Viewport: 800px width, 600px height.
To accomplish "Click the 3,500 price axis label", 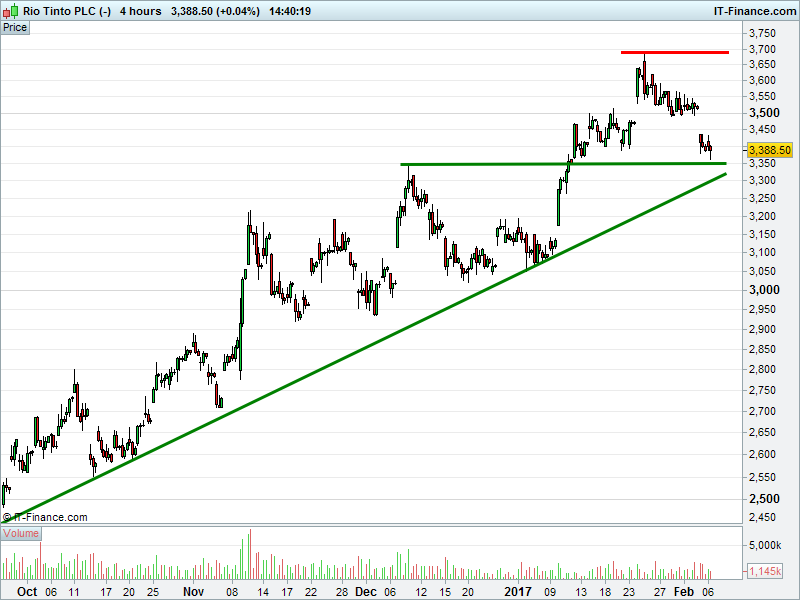I will pyautogui.click(x=764, y=113).
